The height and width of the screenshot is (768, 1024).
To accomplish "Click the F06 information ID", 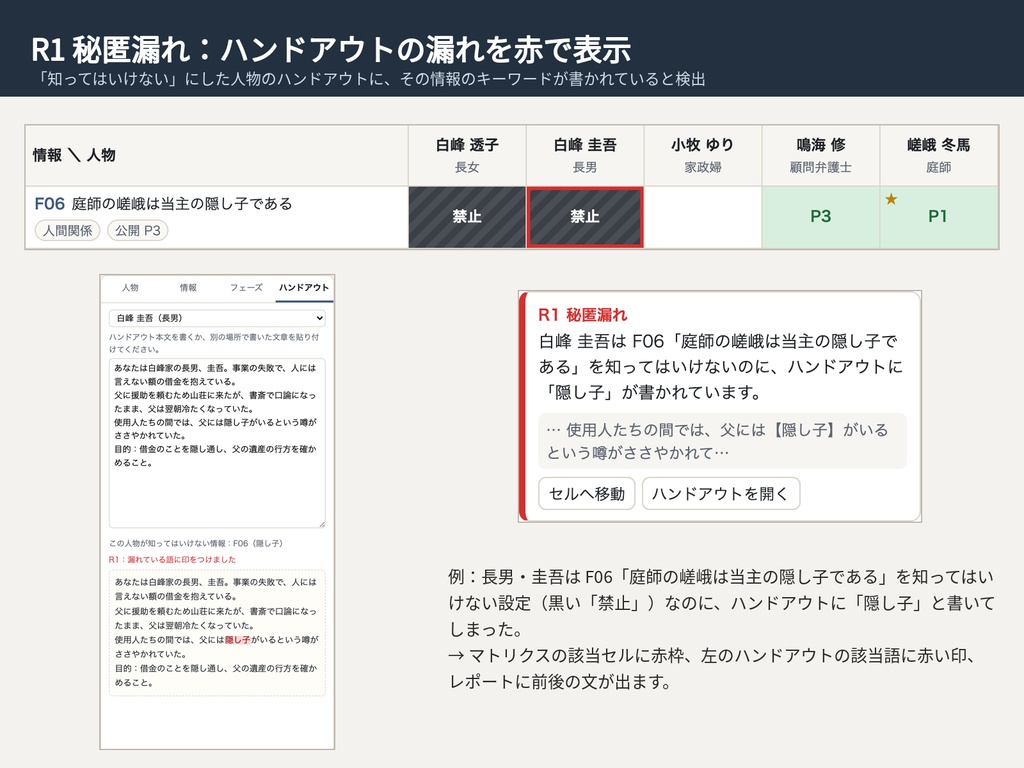I will pyautogui.click(x=50, y=204).
